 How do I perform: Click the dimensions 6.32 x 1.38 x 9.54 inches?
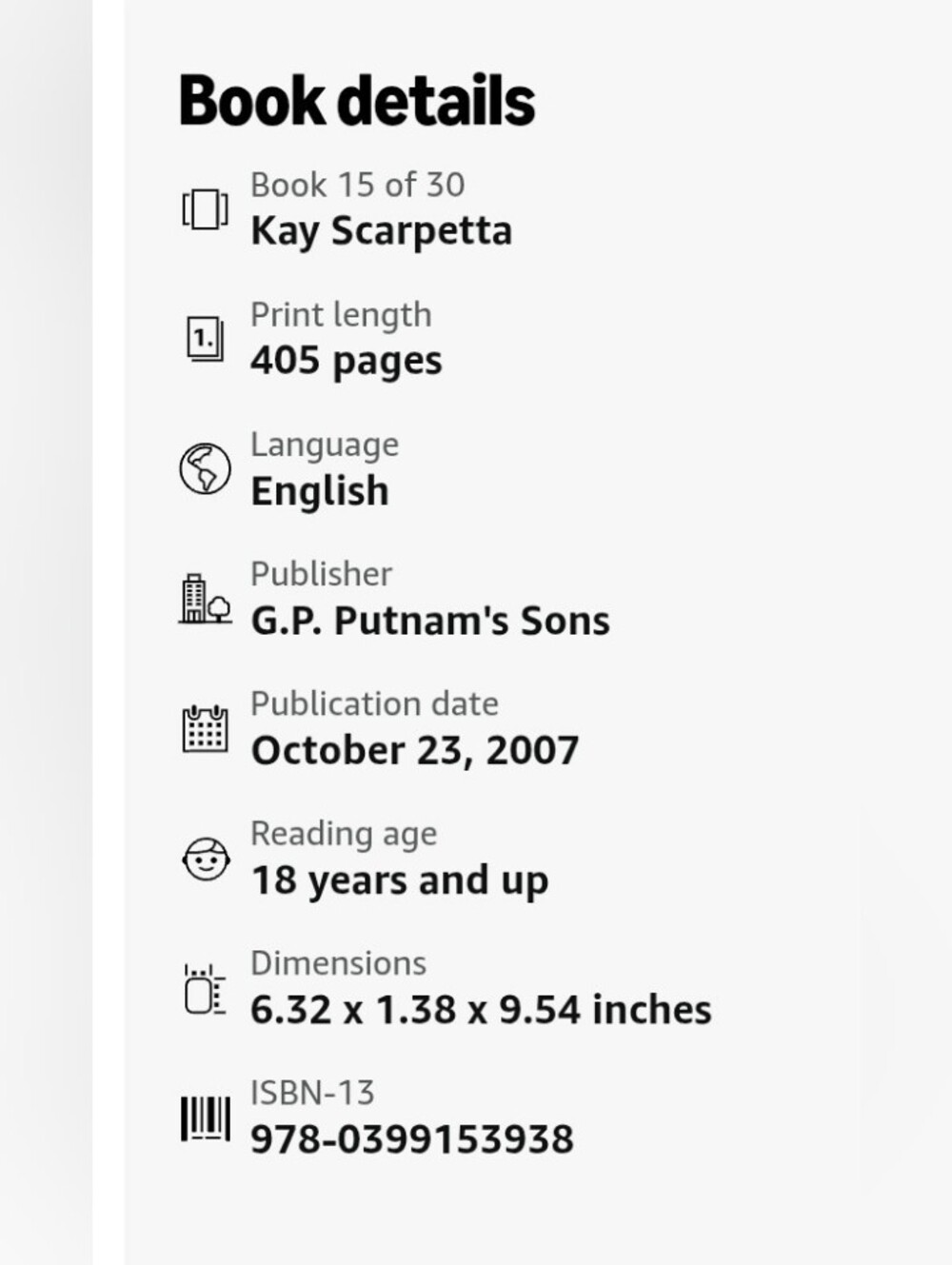click(x=481, y=1010)
